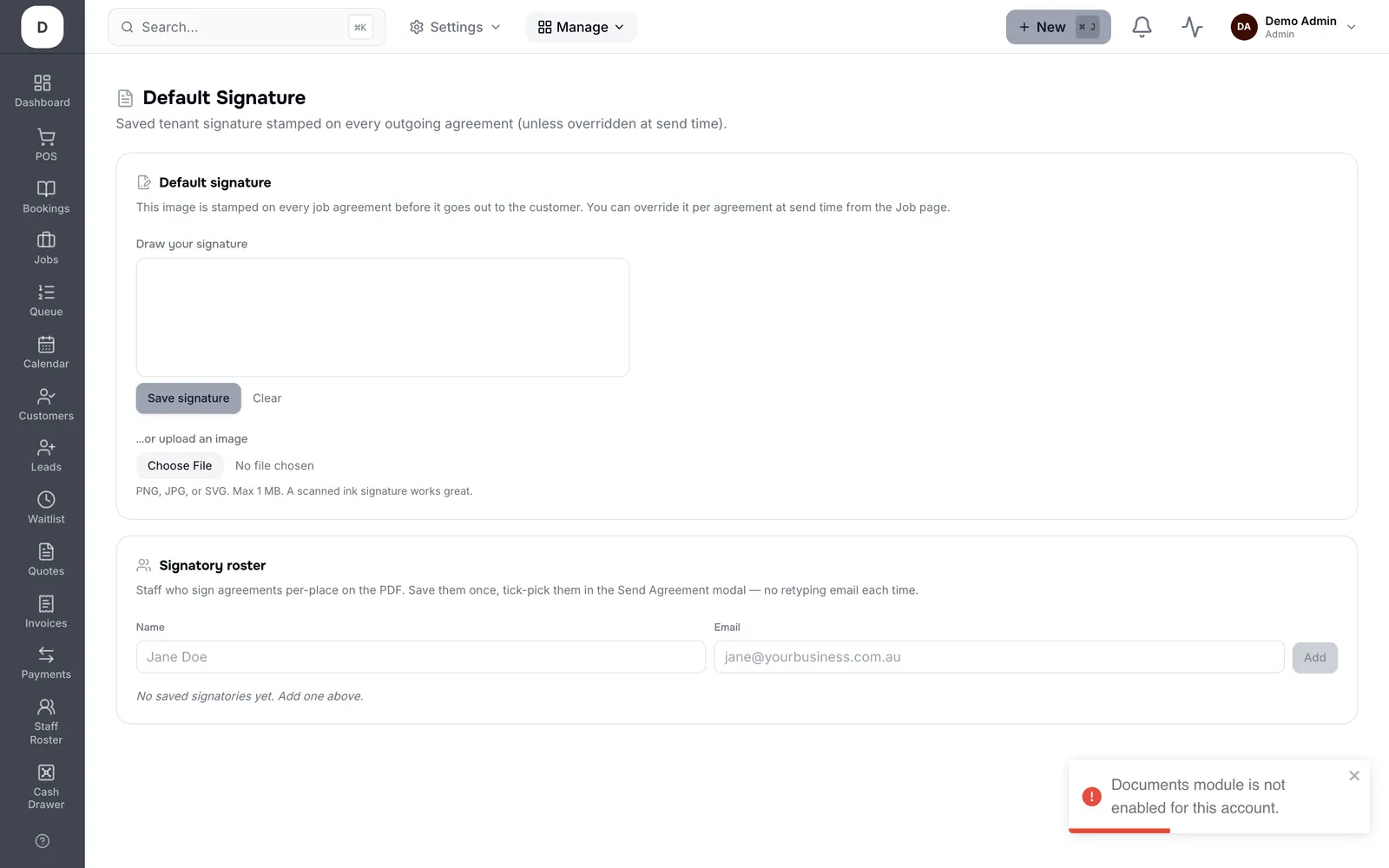Select Staff Roster in the sidebar
The width and height of the screenshot is (1389, 868).
(x=46, y=722)
